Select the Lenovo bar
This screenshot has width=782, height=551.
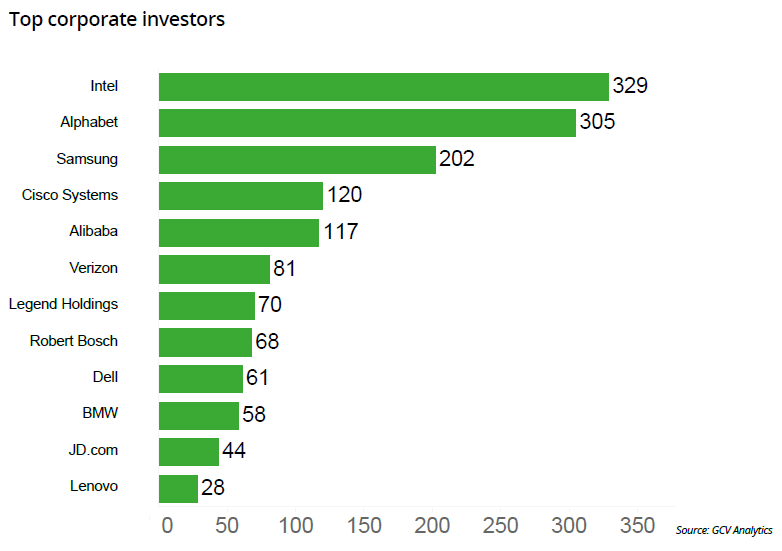(178, 488)
